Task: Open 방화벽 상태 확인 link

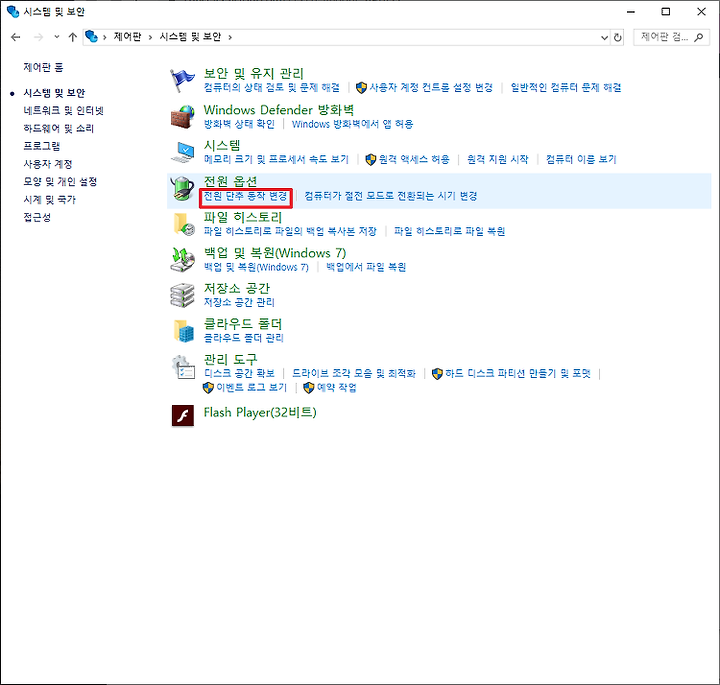Action: pyautogui.click(x=239, y=124)
